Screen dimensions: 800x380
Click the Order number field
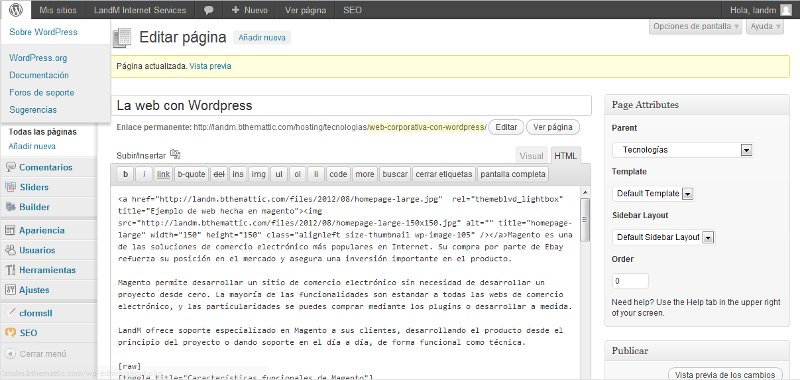(631, 281)
